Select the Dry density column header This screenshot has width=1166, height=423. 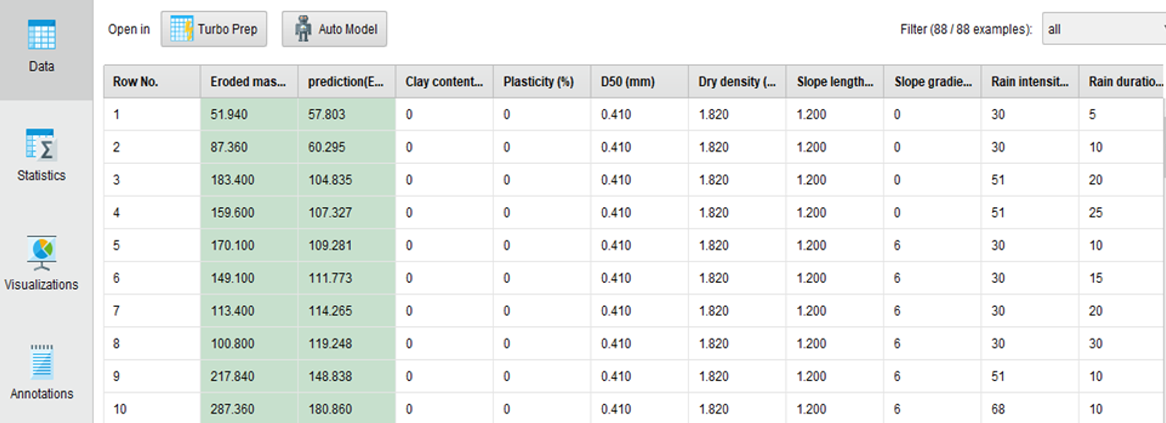(737, 82)
